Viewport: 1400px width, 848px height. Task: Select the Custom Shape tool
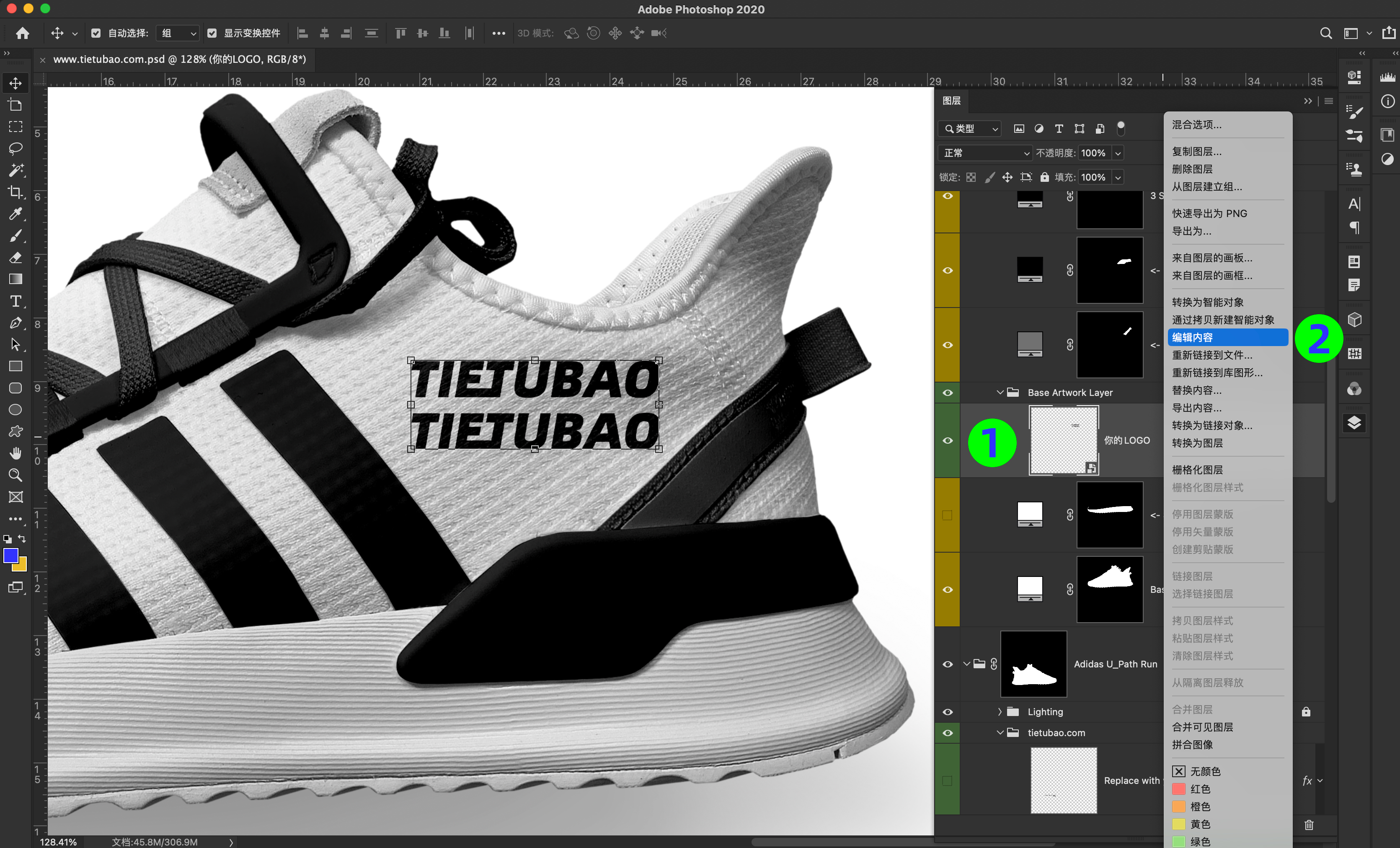tap(15, 432)
